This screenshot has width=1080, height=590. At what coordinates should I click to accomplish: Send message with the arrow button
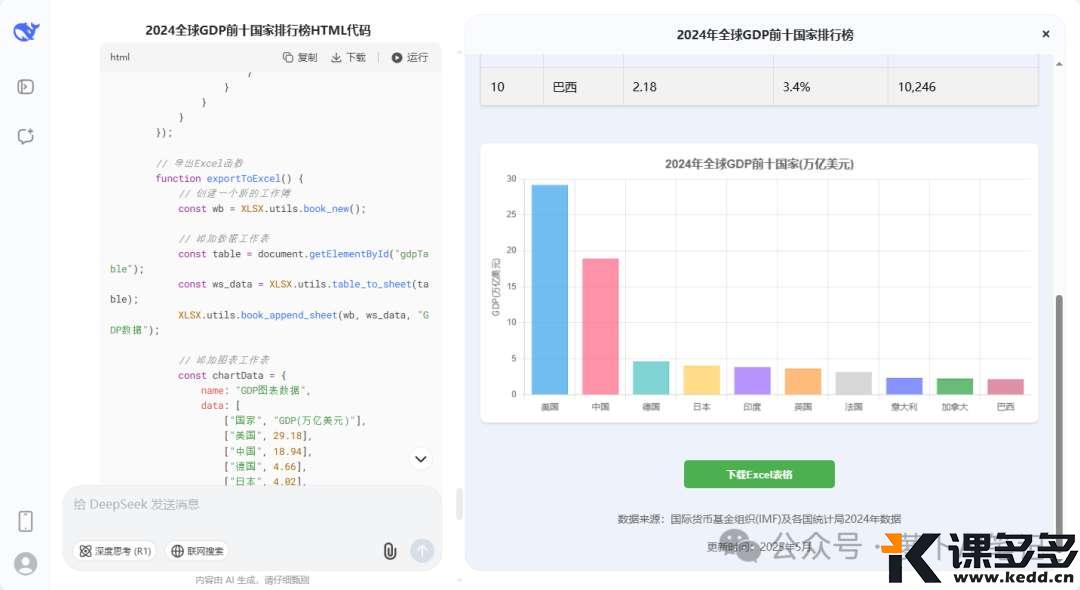[x=422, y=550]
